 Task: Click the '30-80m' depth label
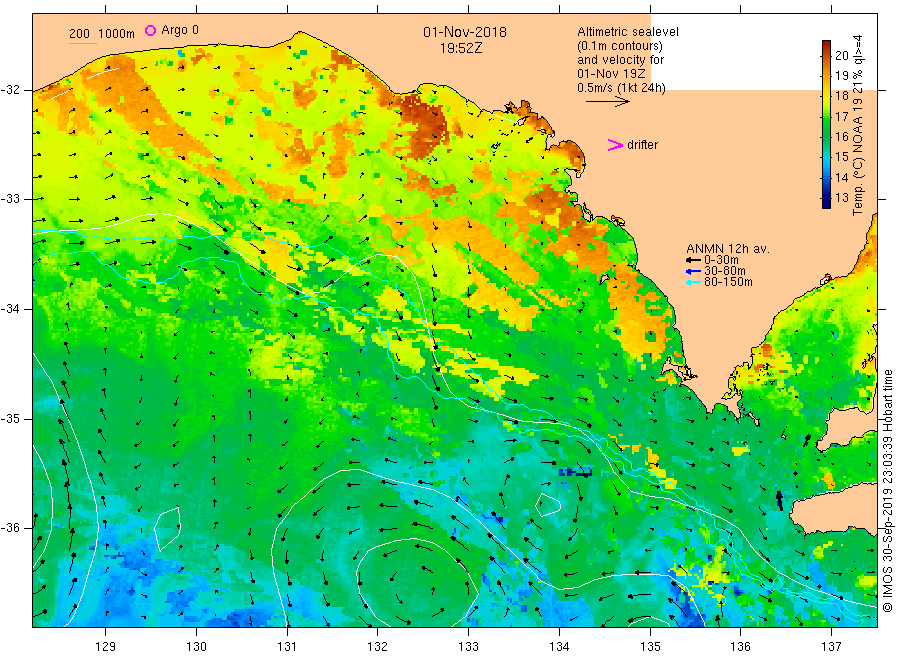(x=724, y=271)
